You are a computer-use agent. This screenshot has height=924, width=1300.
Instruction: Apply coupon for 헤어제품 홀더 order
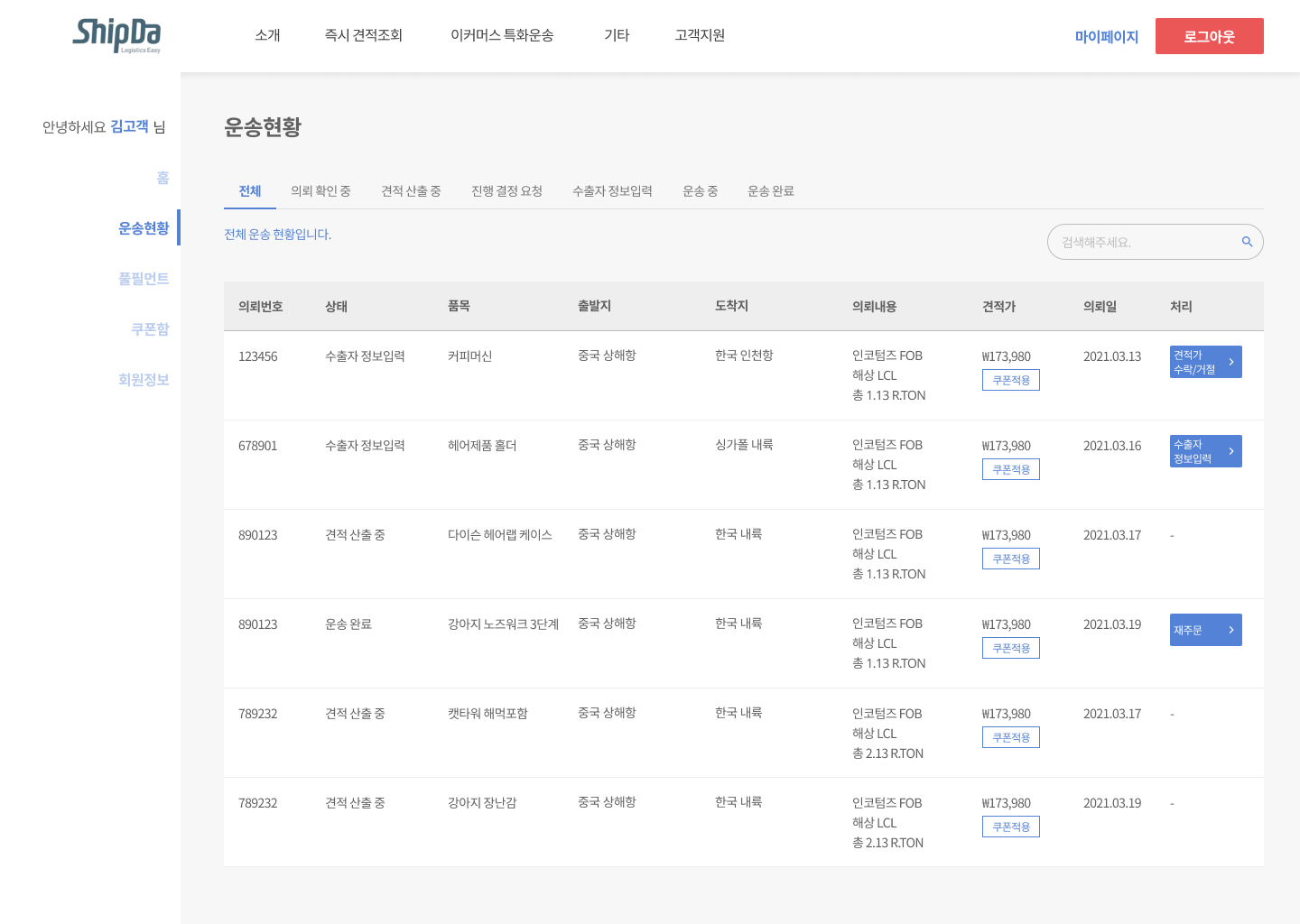[x=1010, y=470]
